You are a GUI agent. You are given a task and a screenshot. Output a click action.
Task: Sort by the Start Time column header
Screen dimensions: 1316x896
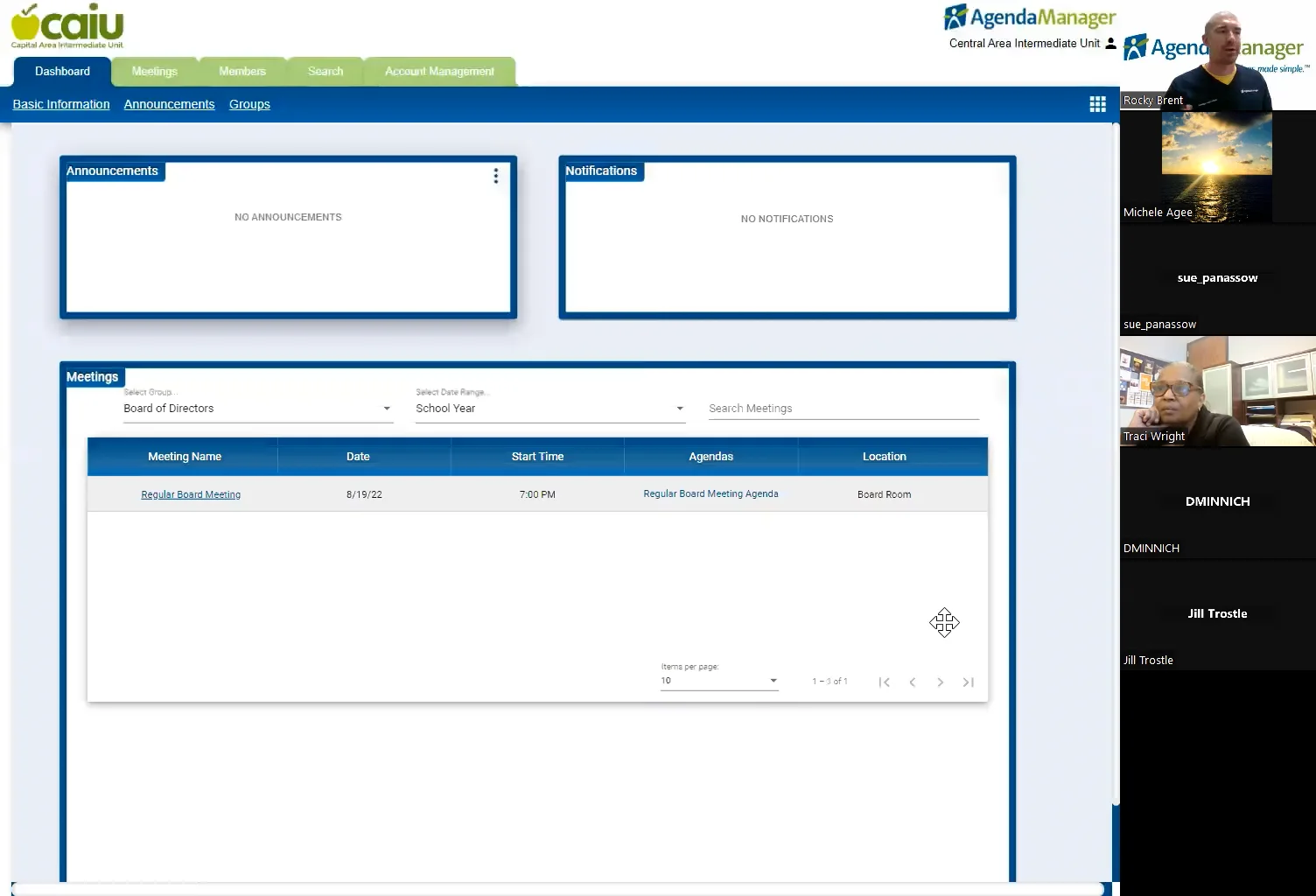point(537,457)
